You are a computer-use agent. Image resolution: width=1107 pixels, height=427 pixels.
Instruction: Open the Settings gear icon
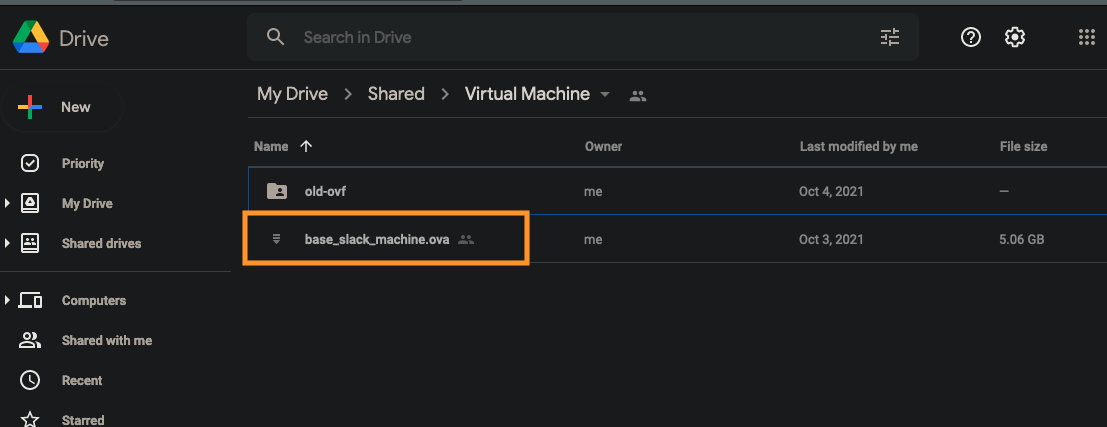click(1015, 37)
